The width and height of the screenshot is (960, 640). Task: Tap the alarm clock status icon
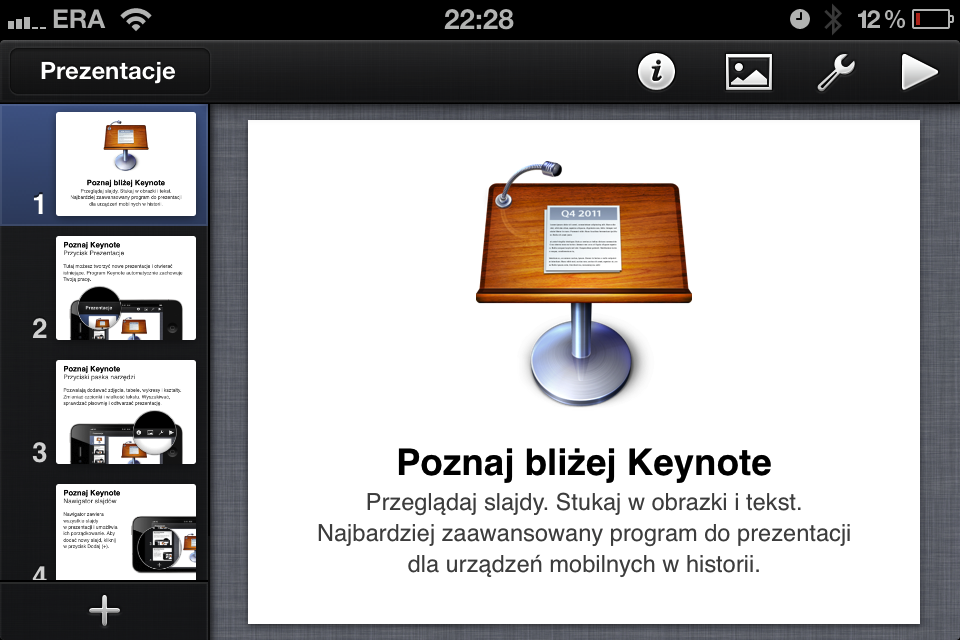click(800, 20)
